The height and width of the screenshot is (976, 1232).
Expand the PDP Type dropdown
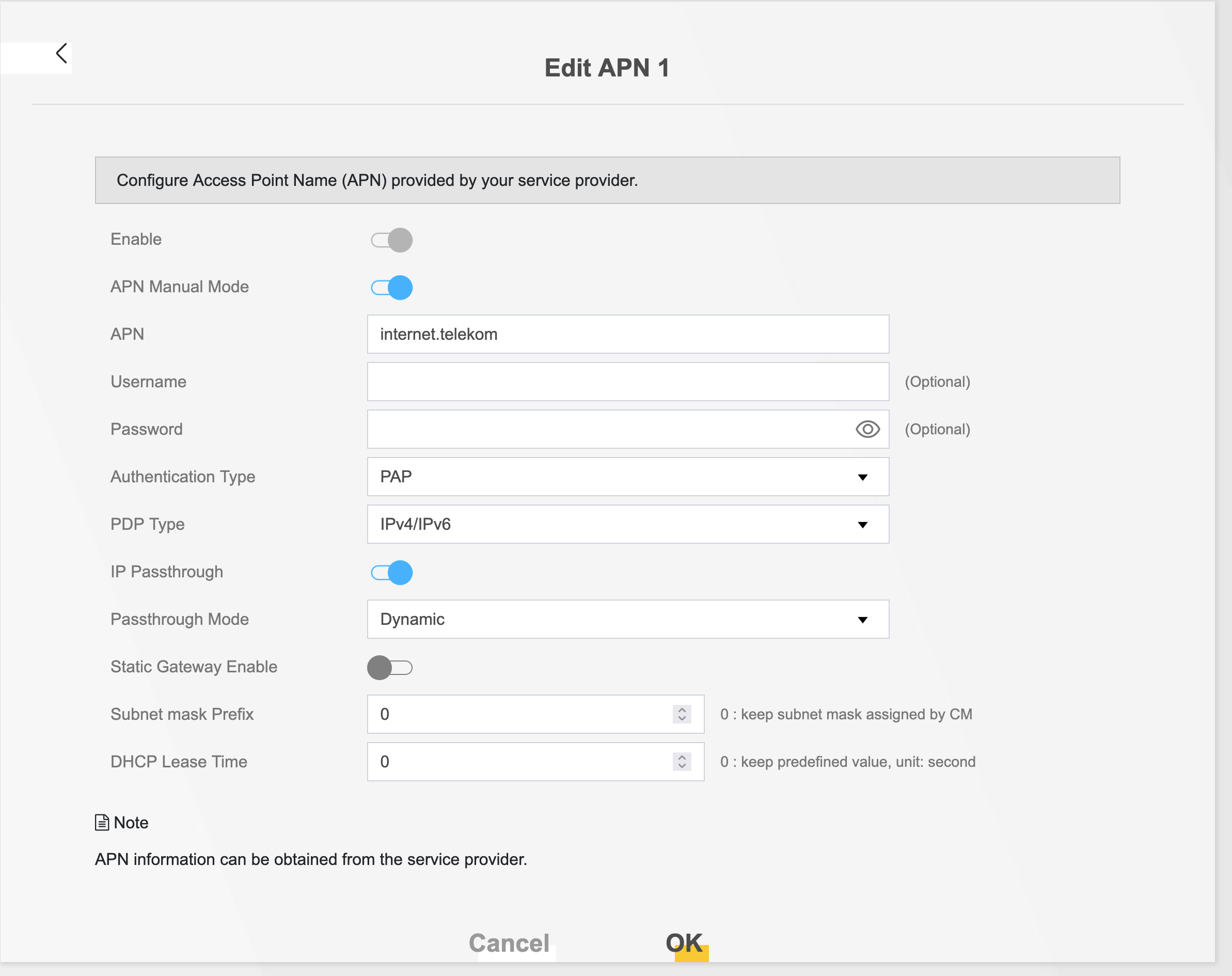pyautogui.click(x=627, y=524)
